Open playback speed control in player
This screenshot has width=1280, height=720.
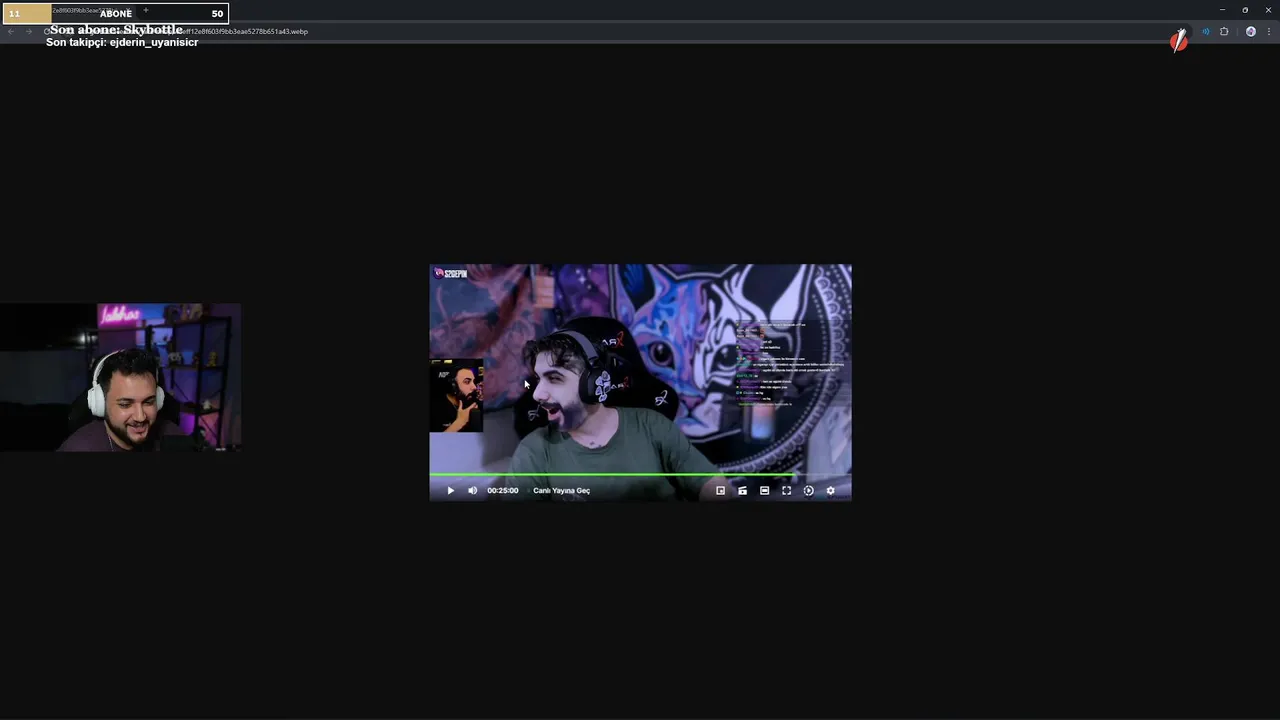(808, 491)
